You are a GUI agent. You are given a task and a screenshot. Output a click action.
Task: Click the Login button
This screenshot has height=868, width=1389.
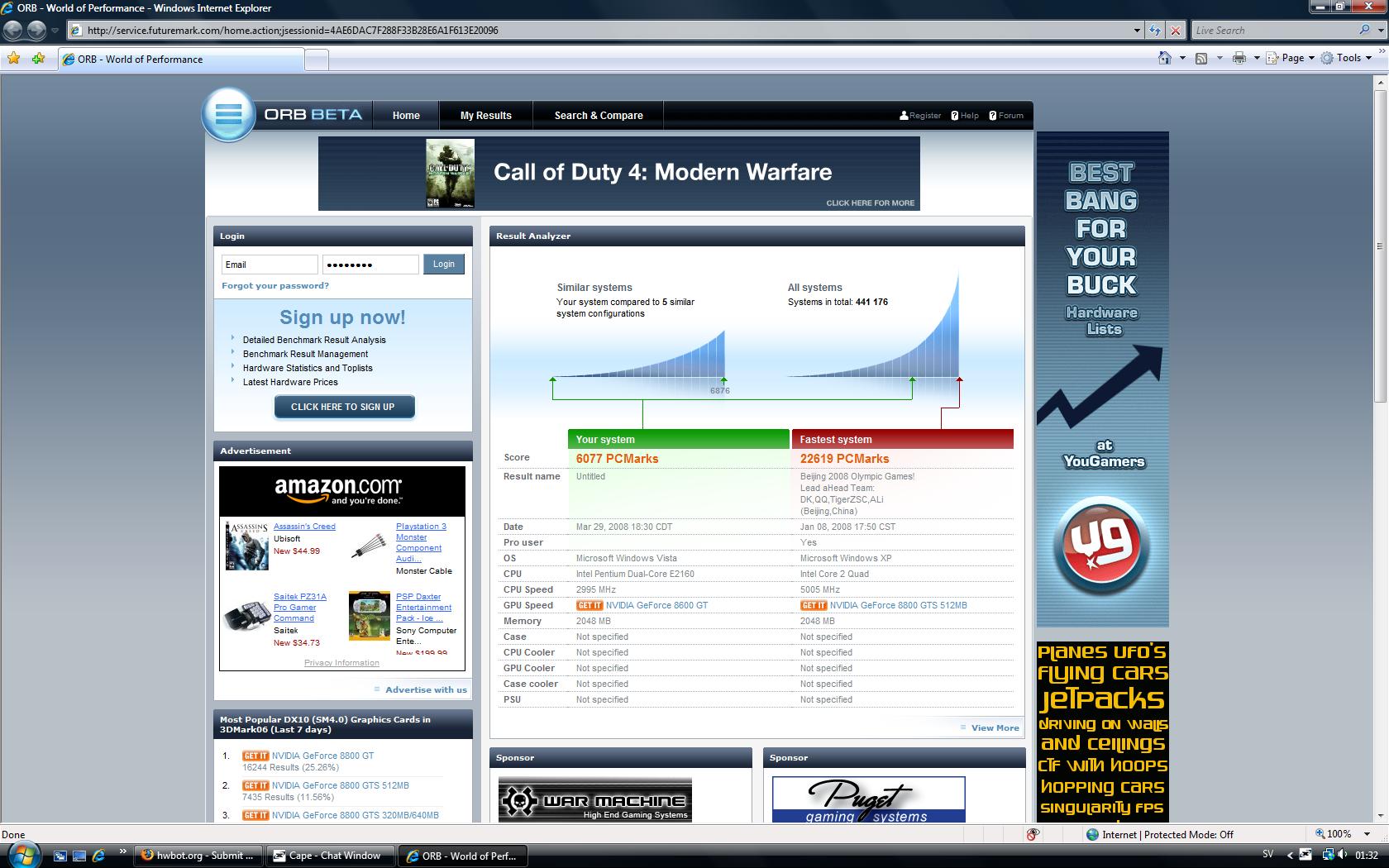point(444,265)
